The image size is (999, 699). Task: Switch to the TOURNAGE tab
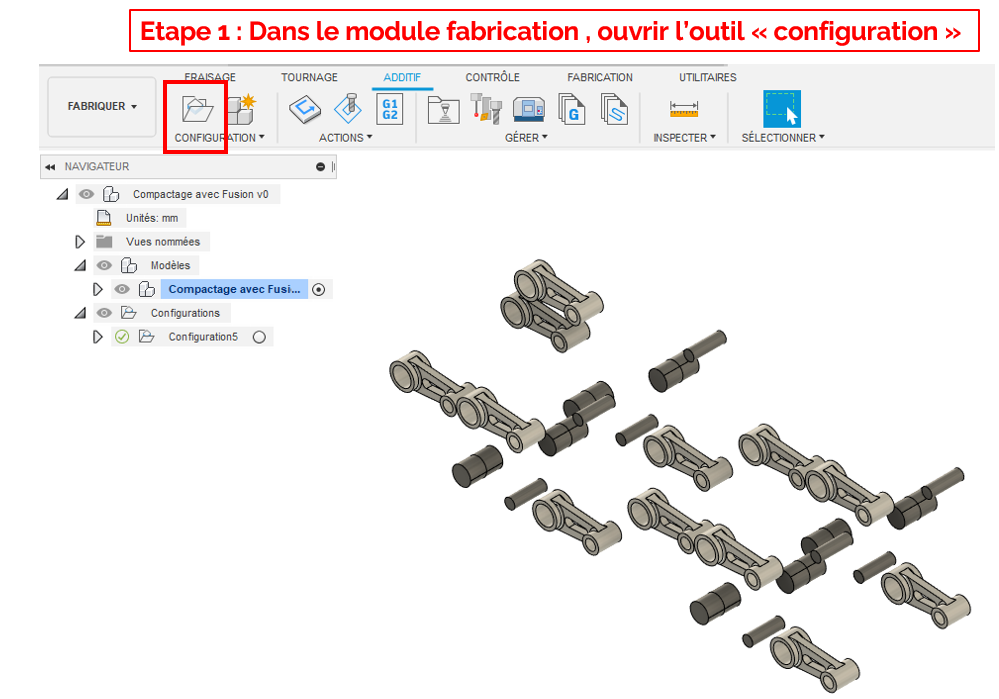point(309,77)
